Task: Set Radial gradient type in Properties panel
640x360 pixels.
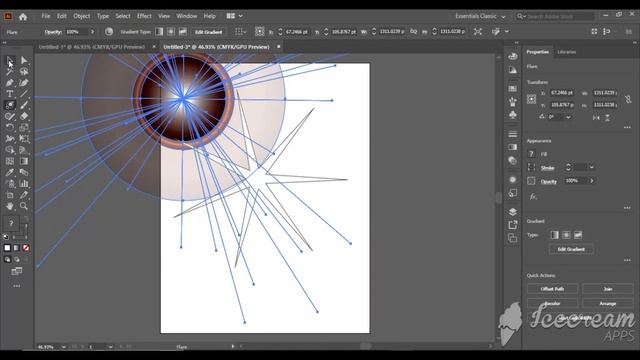Action: click(x=566, y=235)
